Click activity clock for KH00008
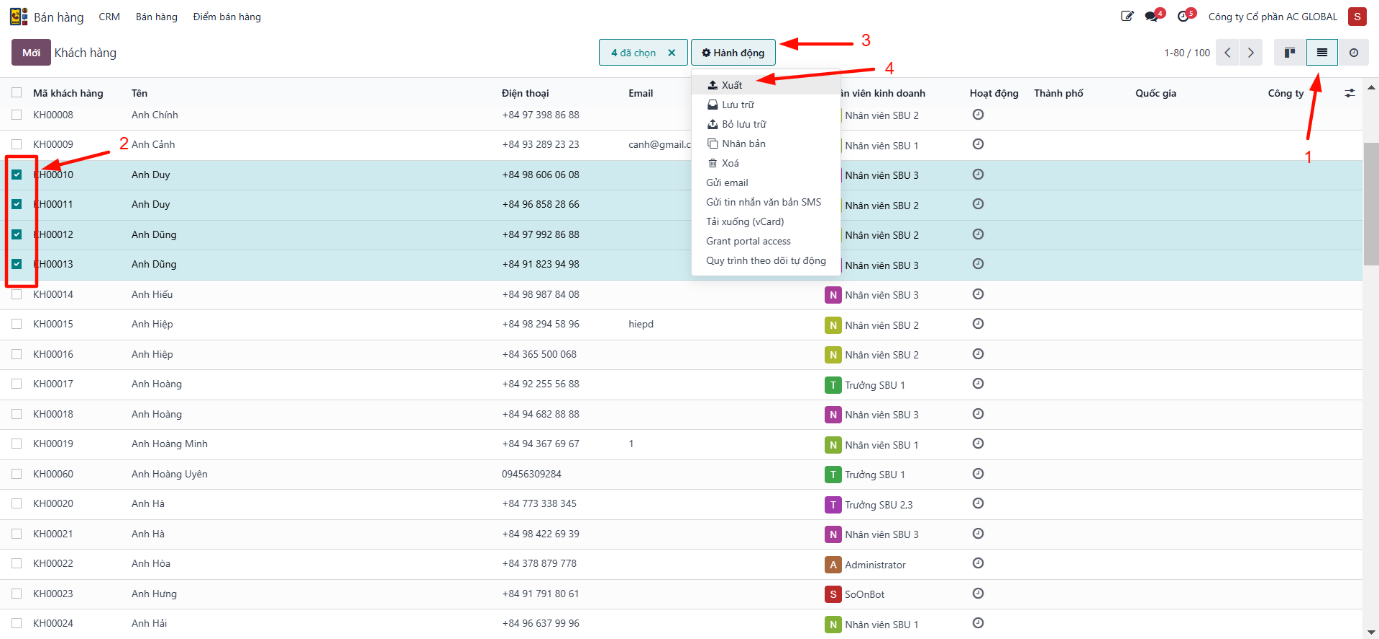Image resolution: width=1379 pixels, height=639 pixels. pos(978,115)
